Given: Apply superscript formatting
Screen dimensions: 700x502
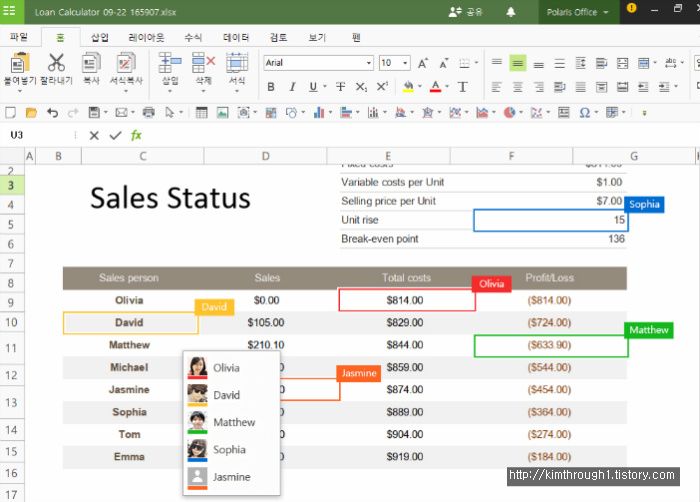Looking at the screenshot, I should point(382,87).
